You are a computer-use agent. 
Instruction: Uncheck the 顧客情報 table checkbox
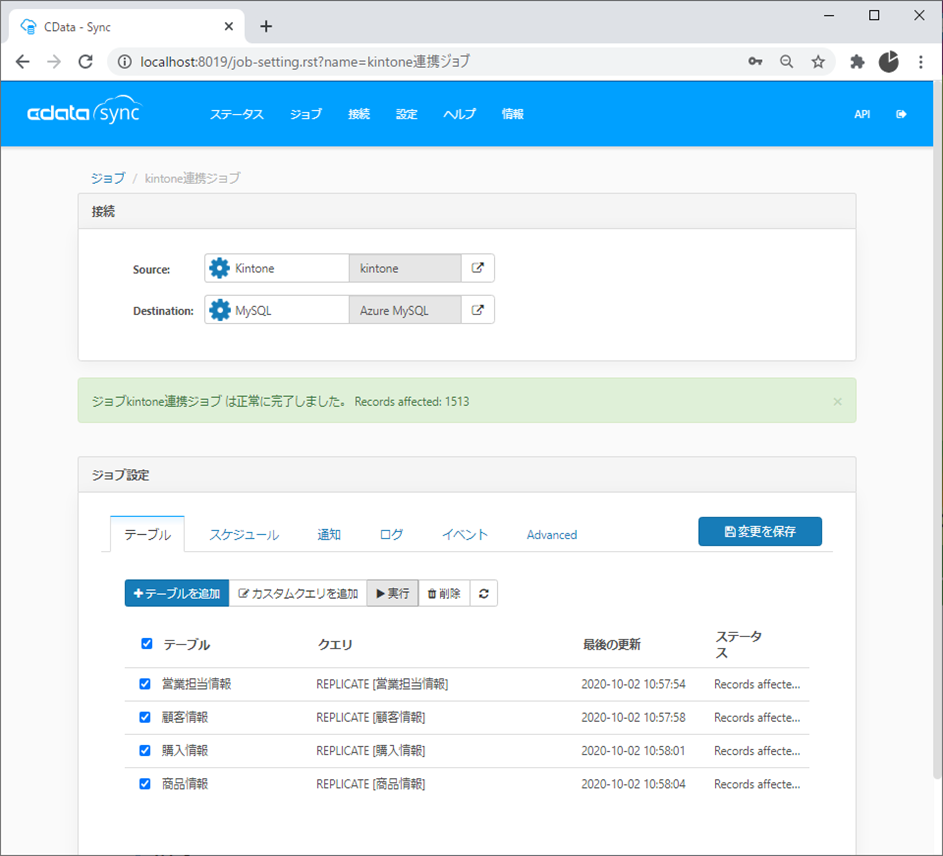point(145,717)
